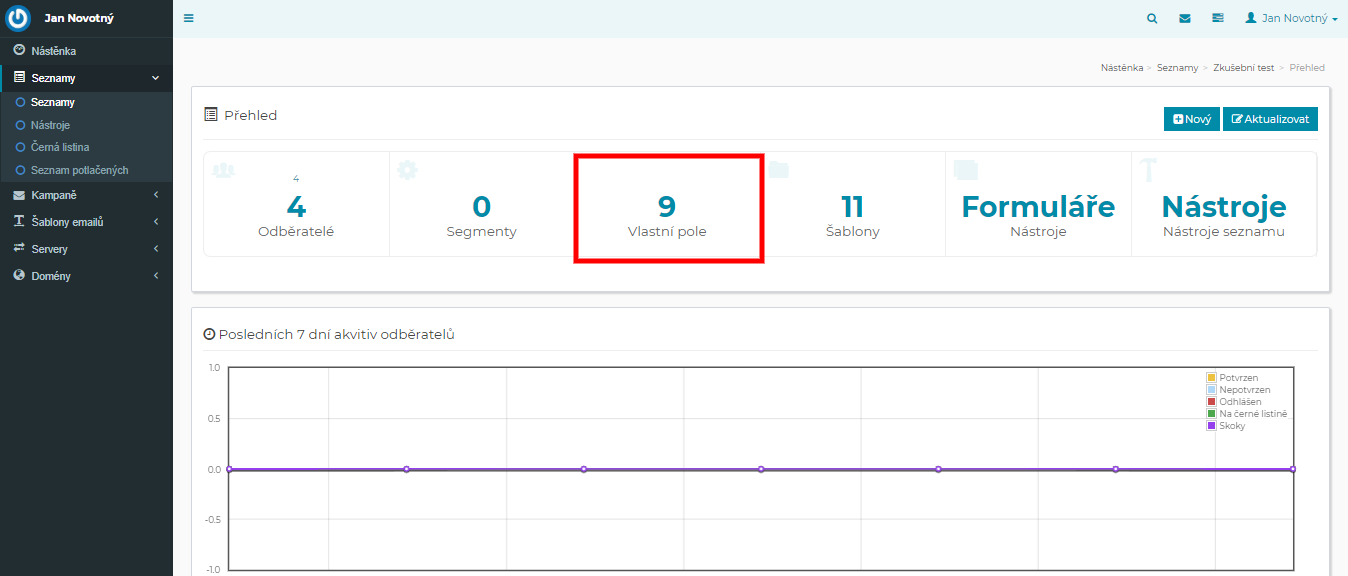Expand the Kampaně sidebar menu
Screen dimensions: 1348x576
coord(86,195)
